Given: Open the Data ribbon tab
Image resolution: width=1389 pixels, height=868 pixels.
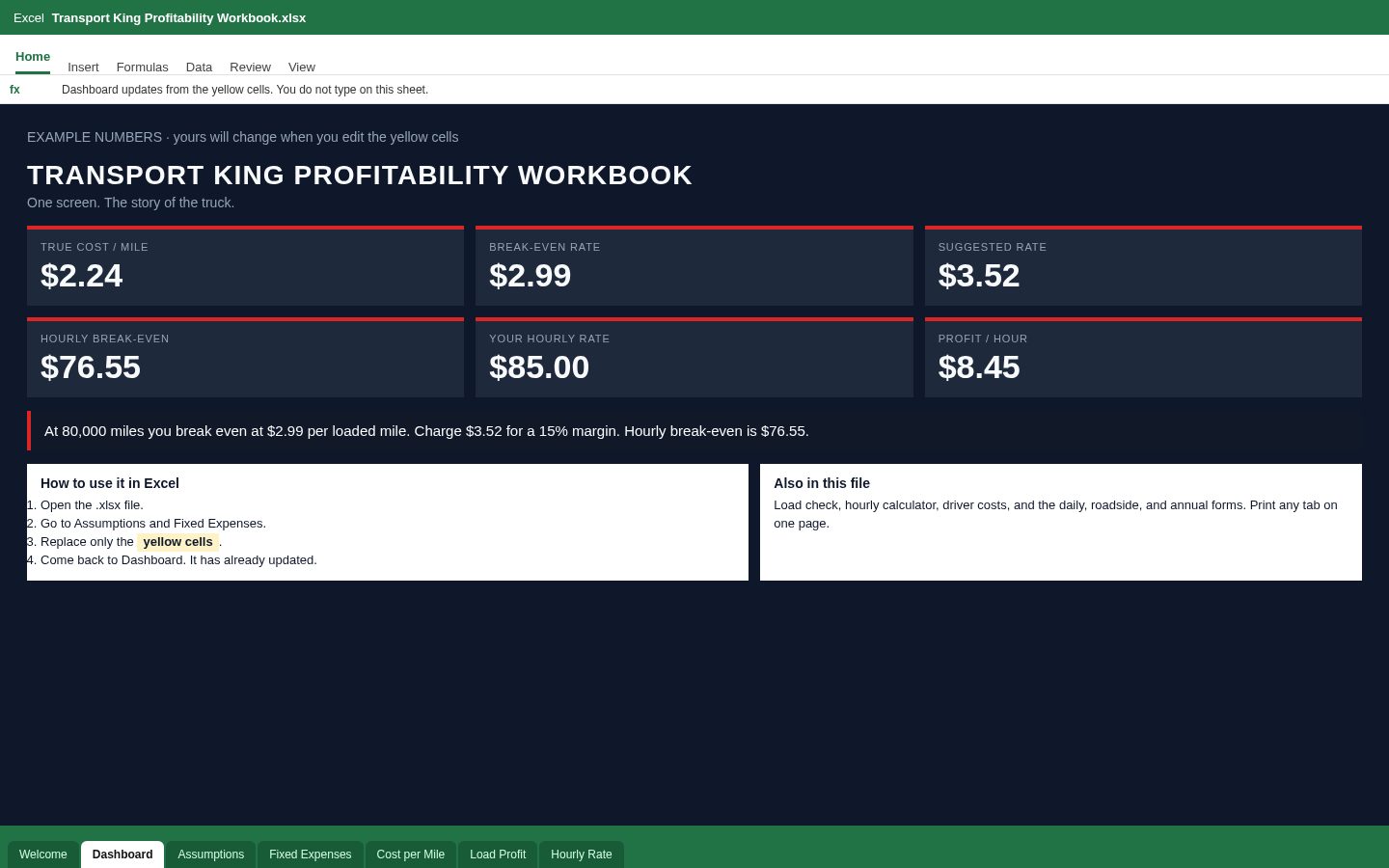Looking at the screenshot, I should click(199, 68).
